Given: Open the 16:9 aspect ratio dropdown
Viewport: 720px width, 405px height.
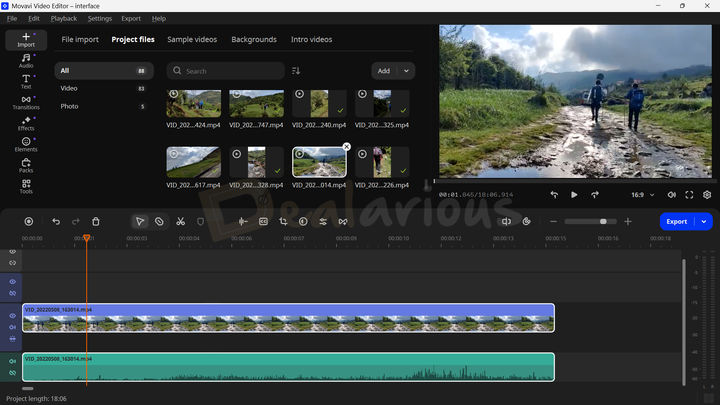Looking at the screenshot, I should tap(642, 195).
